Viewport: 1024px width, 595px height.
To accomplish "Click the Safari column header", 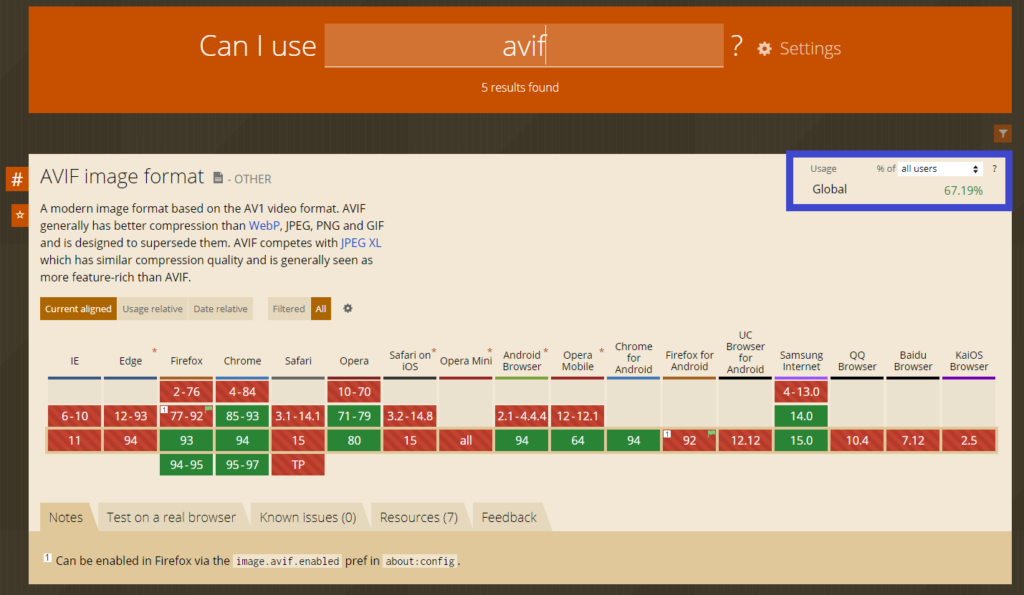I will [298, 361].
